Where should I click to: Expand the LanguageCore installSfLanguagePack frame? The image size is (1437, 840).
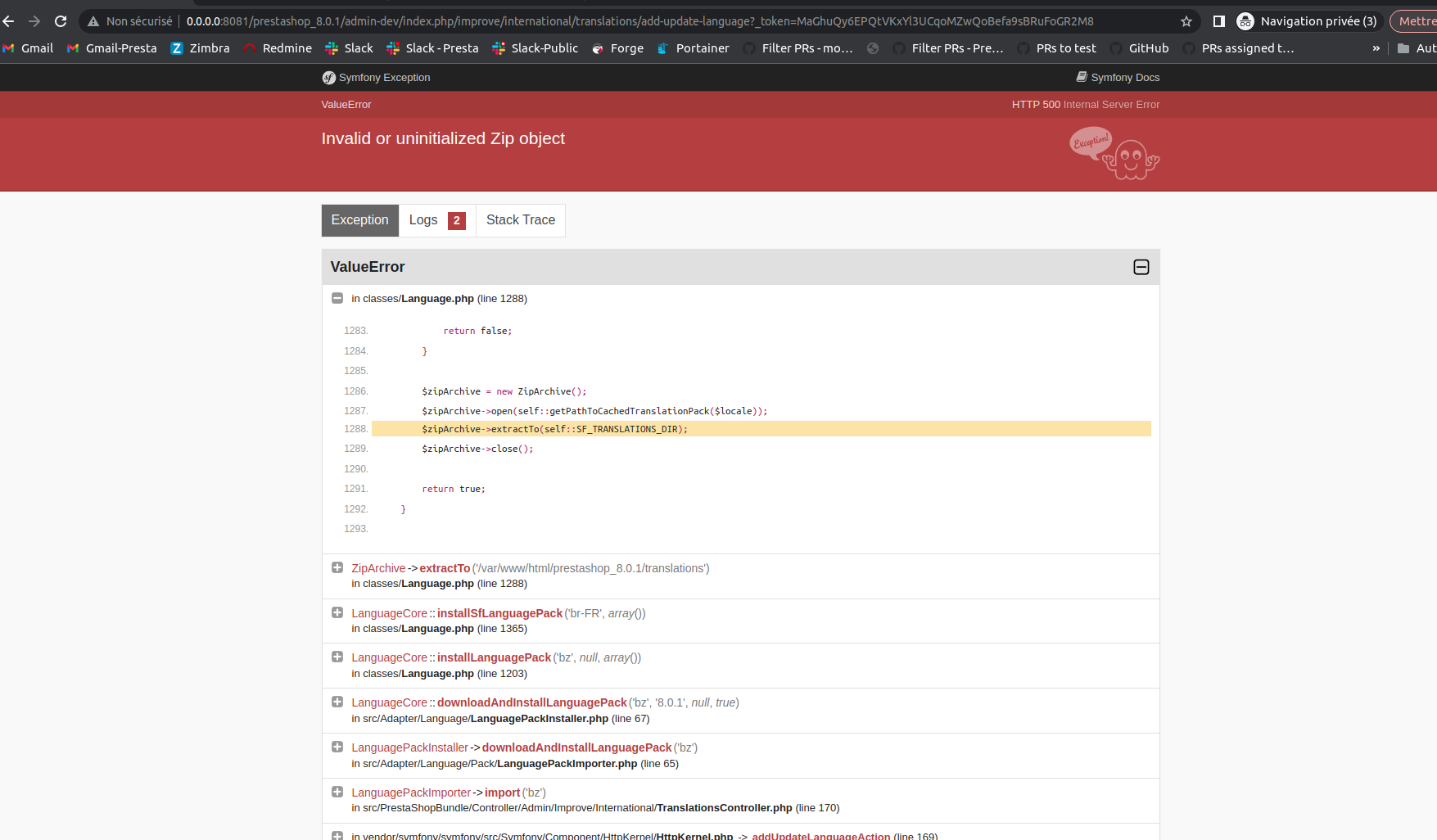(x=337, y=612)
